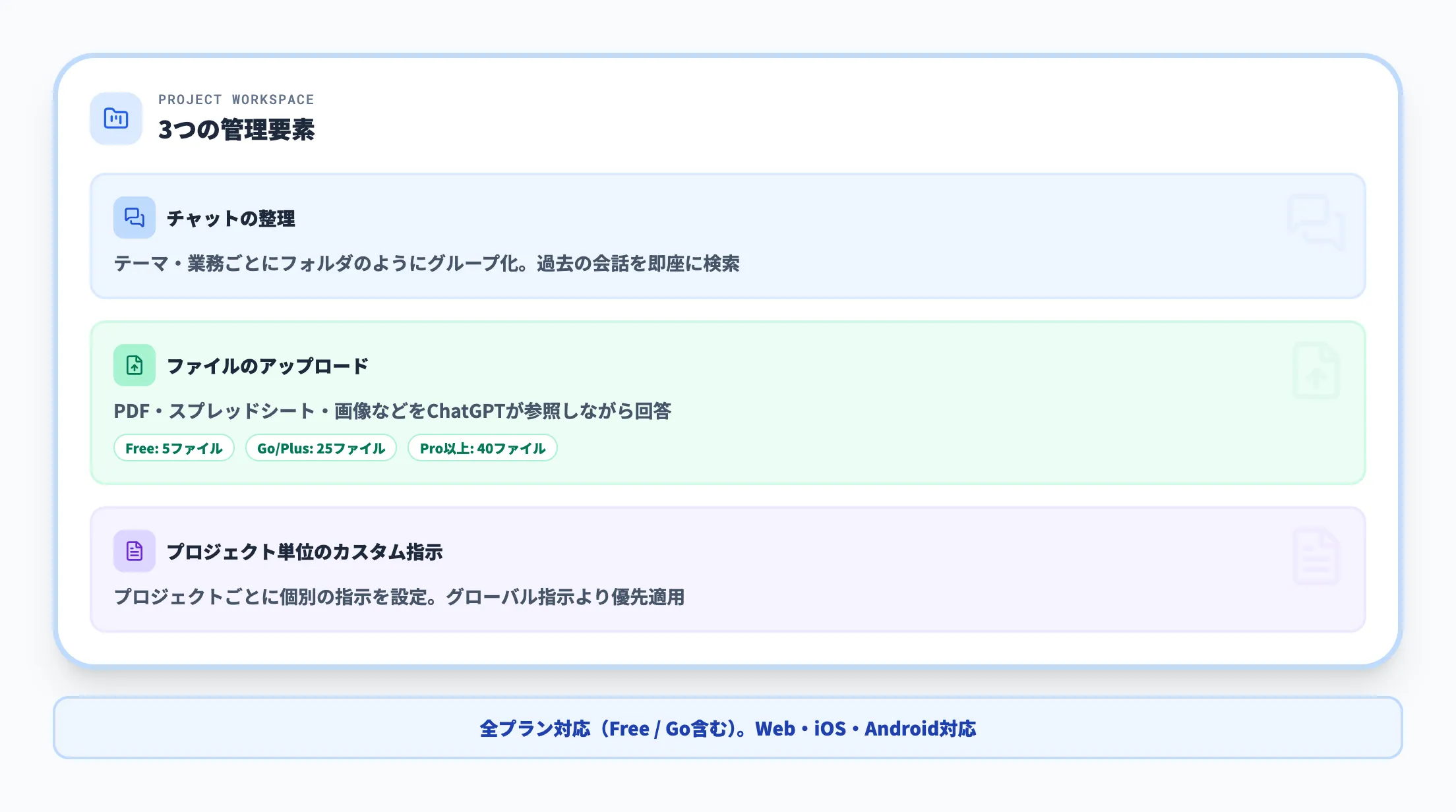The height and width of the screenshot is (812, 1456).
Task: Click the チャットの整理 title
Action: click(231, 218)
